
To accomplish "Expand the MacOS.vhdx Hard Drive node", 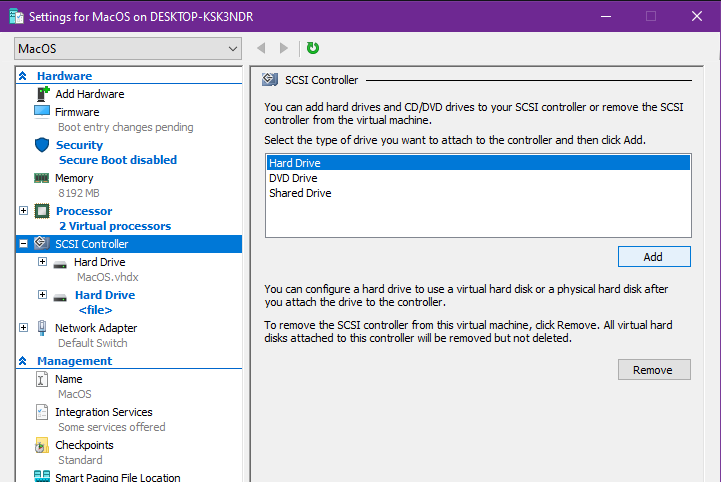I will [42, 262].
